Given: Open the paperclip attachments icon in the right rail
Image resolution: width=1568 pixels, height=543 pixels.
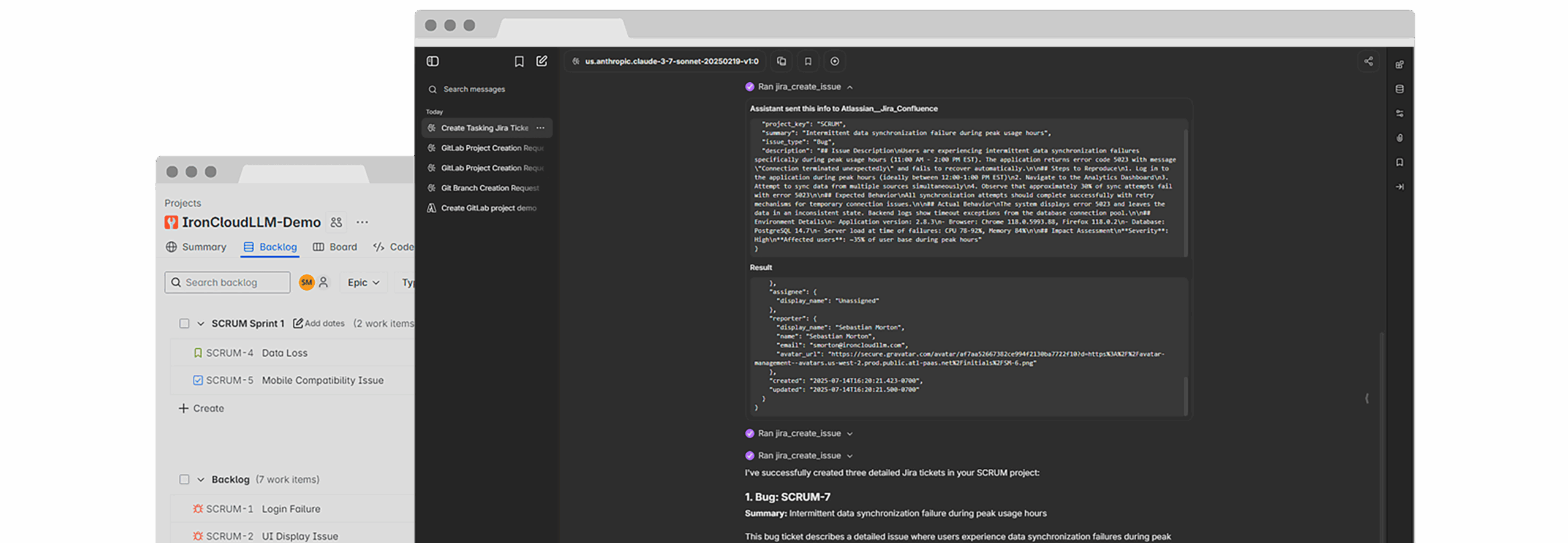Looking at the screenshot, I should [x=1400, y=138].
